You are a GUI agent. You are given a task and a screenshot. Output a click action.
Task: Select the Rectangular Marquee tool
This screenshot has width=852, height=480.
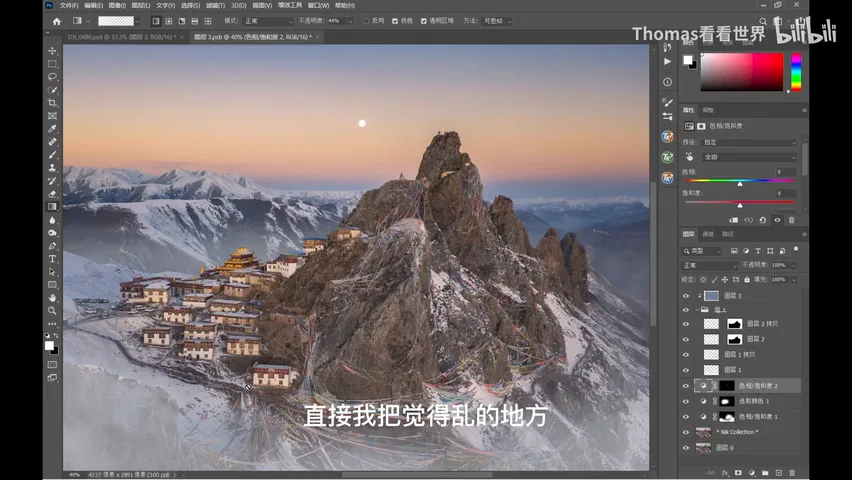[52, 64]
